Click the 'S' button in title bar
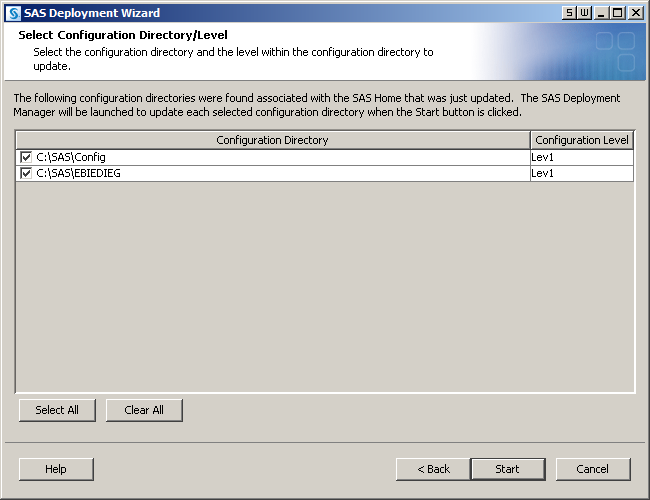 (x=569, y=13)
